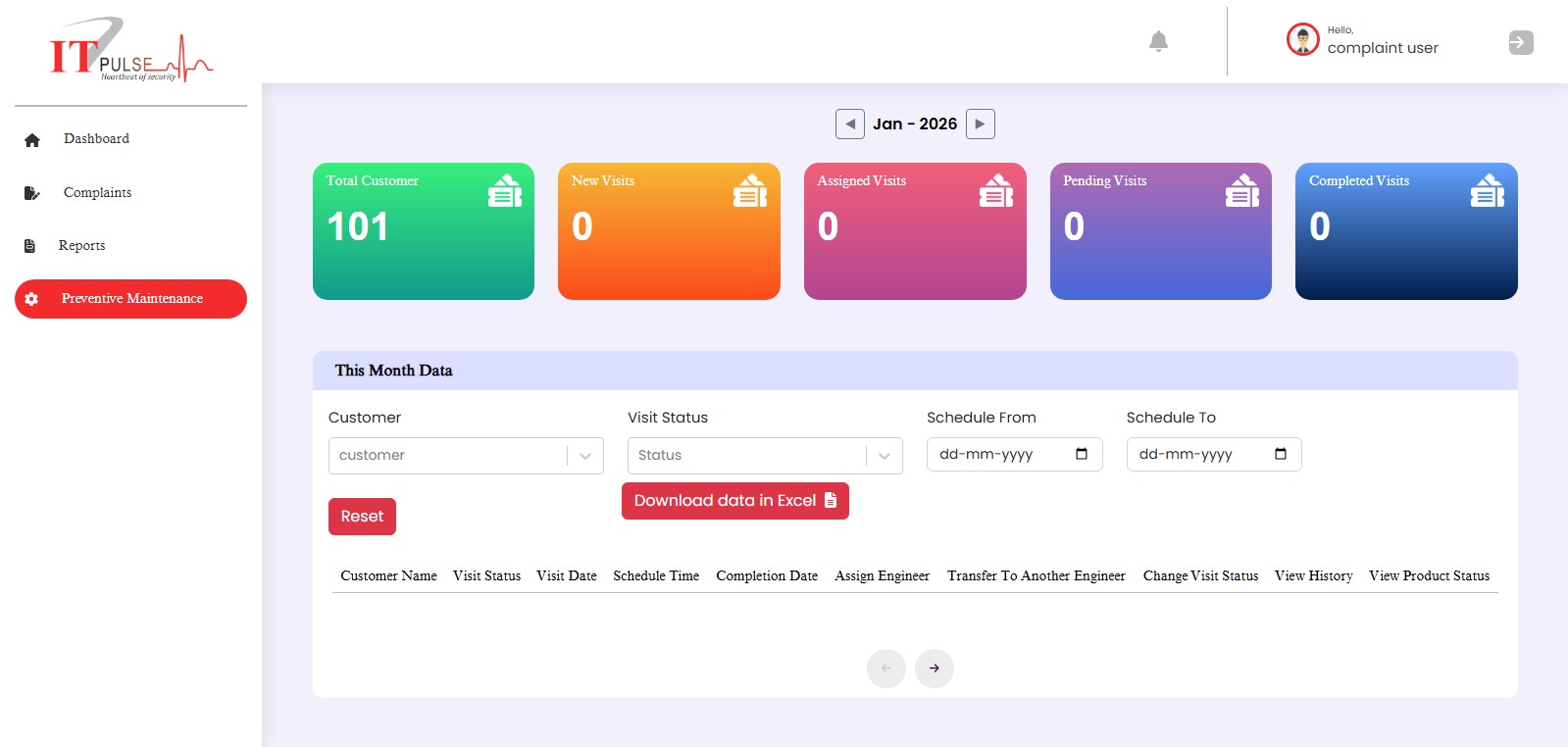
Task: Go to next table page arrow
Action: (934, 669)
